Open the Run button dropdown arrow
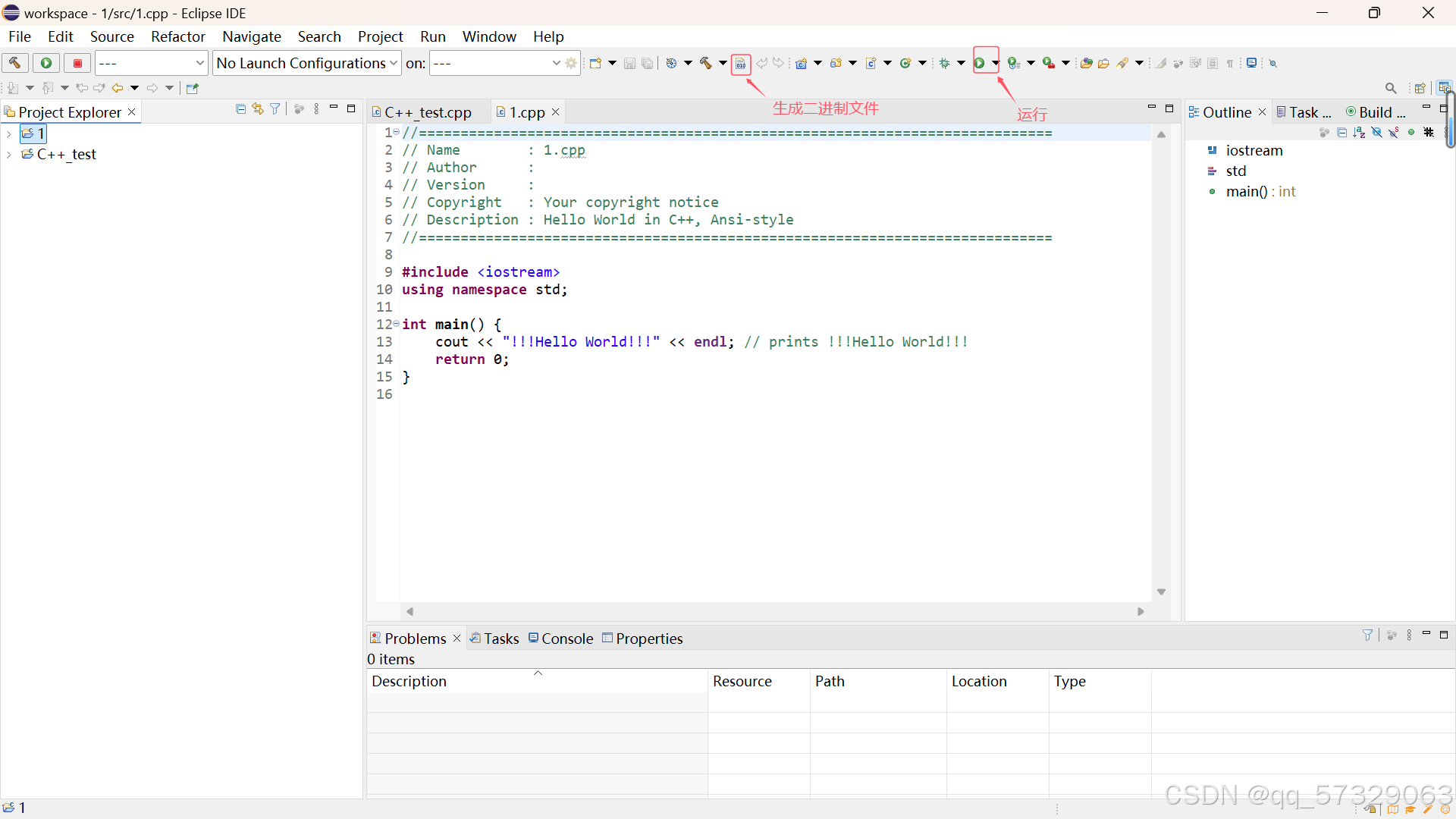The image size is (1456, 819). [996, 63]
